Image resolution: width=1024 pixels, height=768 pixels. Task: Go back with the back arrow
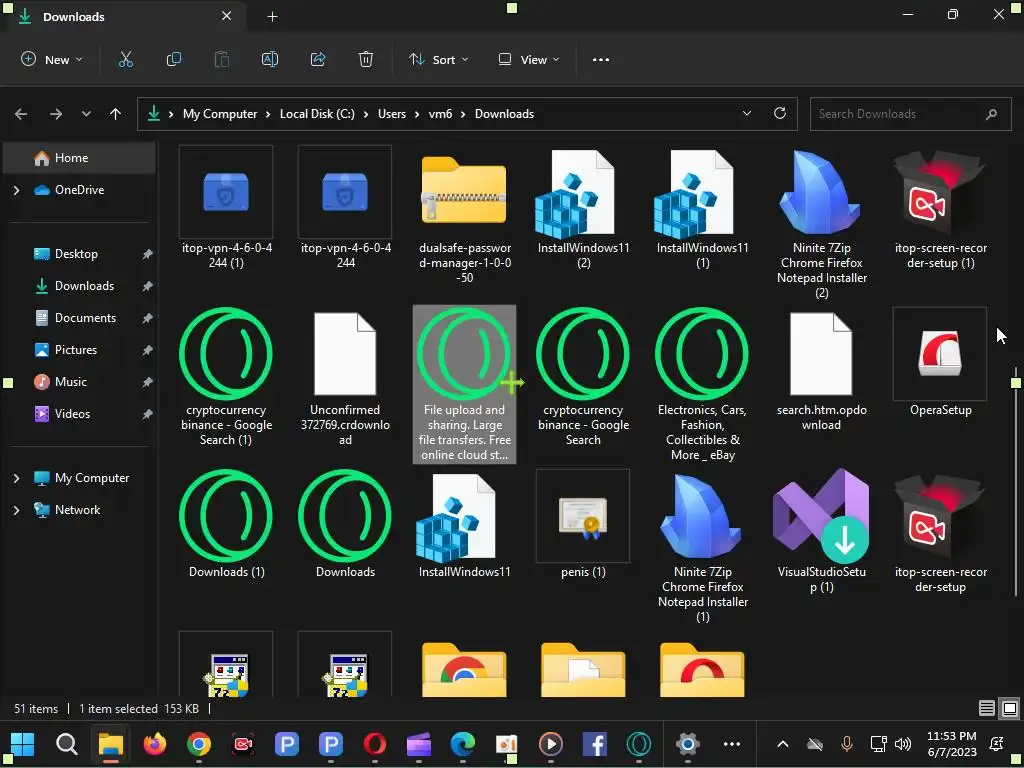(x=21, y=114)
